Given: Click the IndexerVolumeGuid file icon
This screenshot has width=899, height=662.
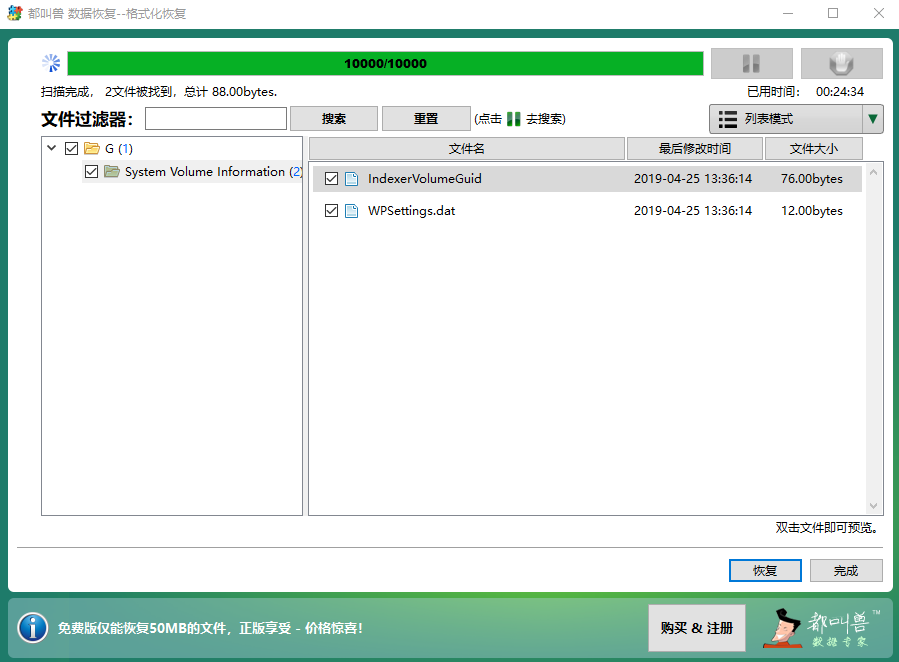Looking at the screenshot, I should tap(351, 179).
